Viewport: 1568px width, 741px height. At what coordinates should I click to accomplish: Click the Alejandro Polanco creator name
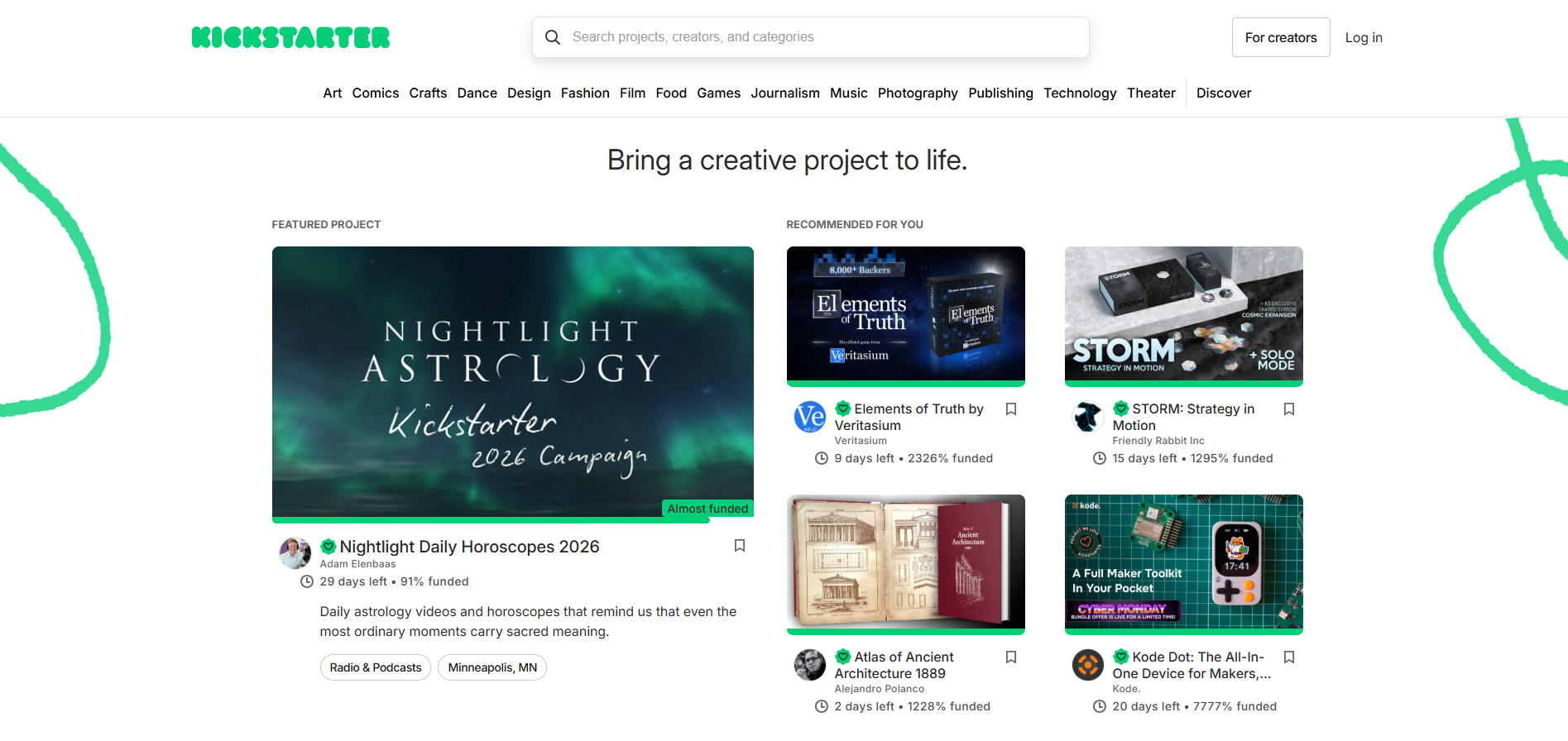click(x=880, y=689)
